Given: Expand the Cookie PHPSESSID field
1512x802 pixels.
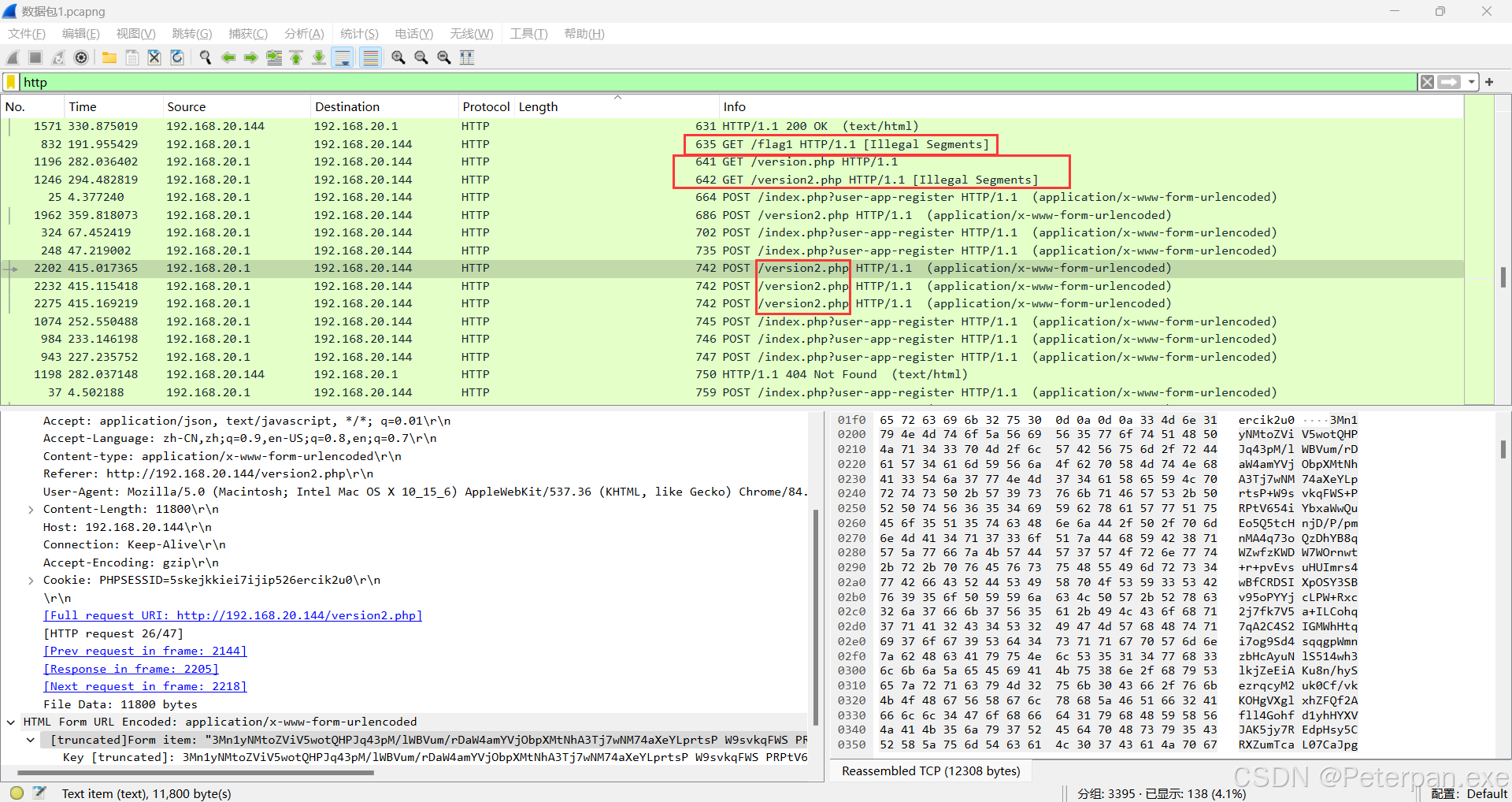Looking at the screenshot, I should coord(31,581).
